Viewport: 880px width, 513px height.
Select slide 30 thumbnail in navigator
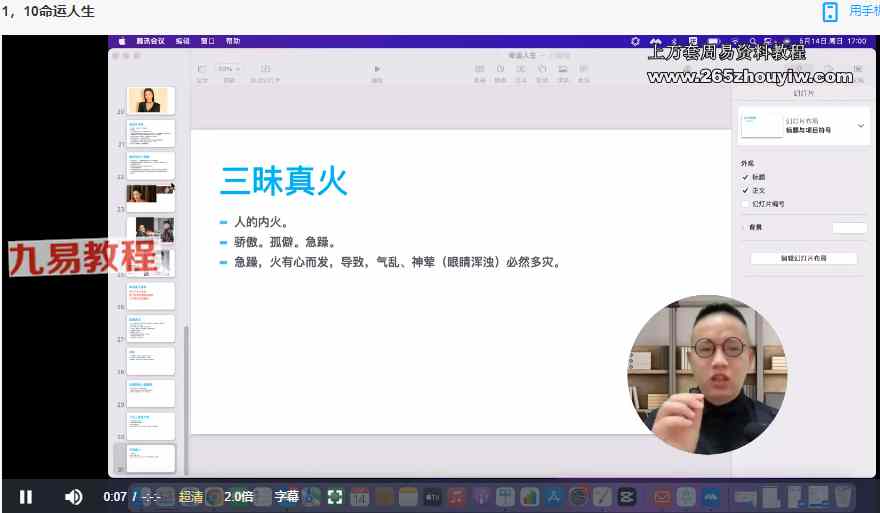[150, 426]
